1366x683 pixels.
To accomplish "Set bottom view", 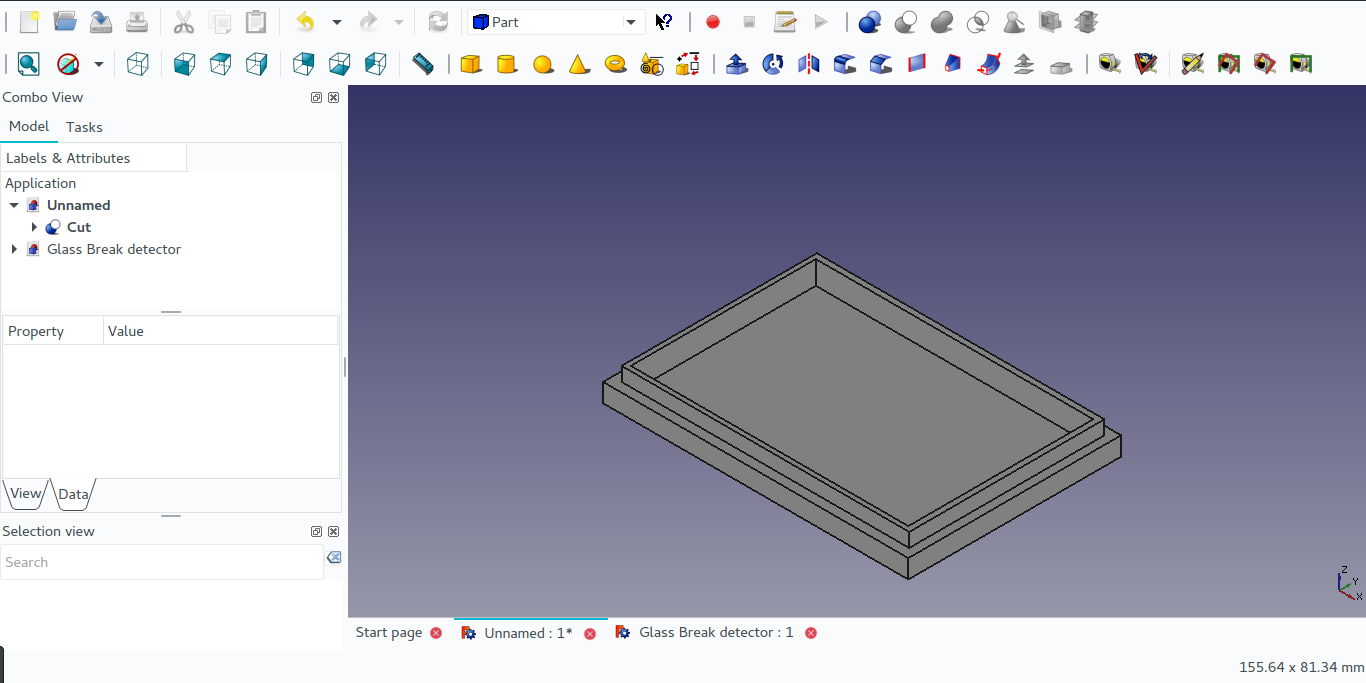I will [340, 64].
